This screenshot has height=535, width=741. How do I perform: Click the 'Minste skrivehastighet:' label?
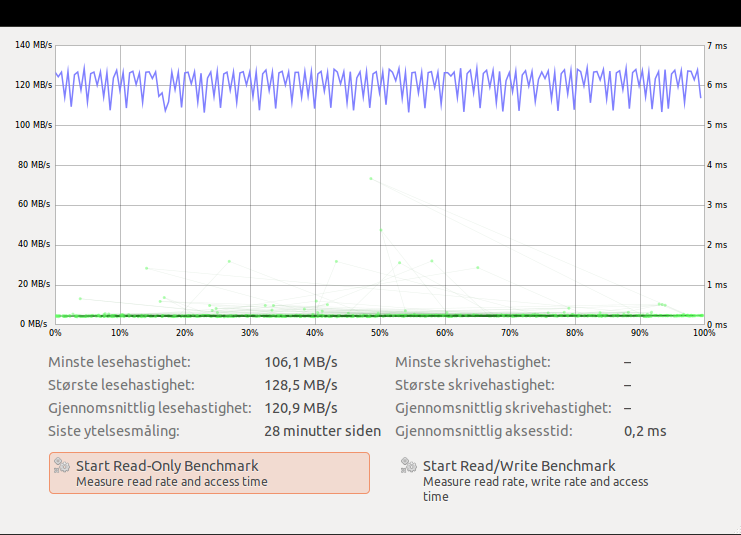473,362
